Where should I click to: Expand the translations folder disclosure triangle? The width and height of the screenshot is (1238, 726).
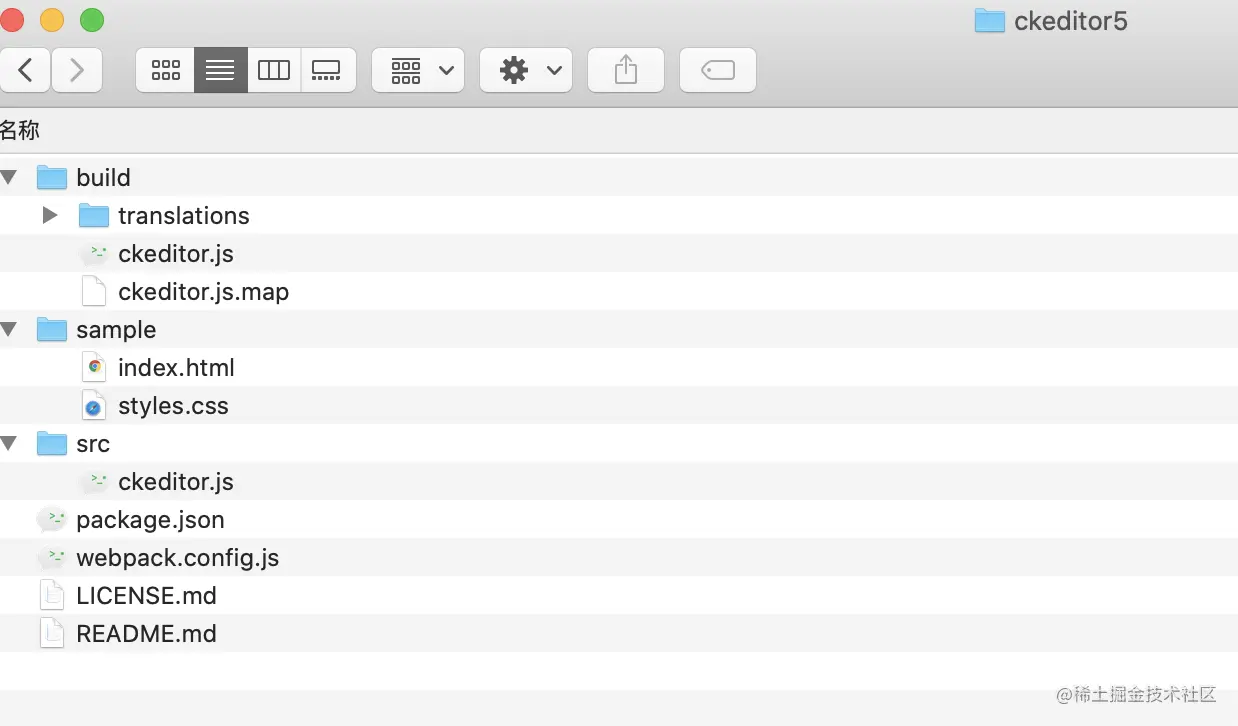tap(50, 215)
